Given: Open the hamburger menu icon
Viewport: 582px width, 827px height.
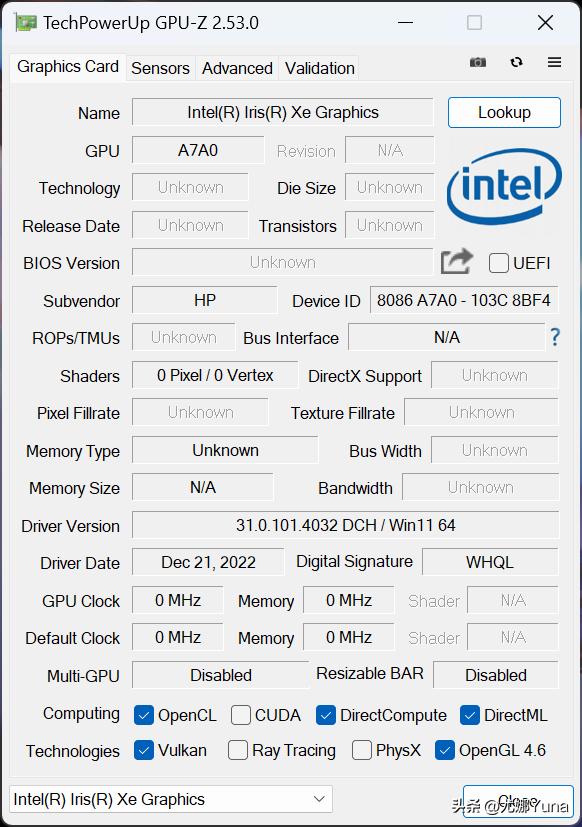Looking at the screenshot, I should tap(554, 62).
